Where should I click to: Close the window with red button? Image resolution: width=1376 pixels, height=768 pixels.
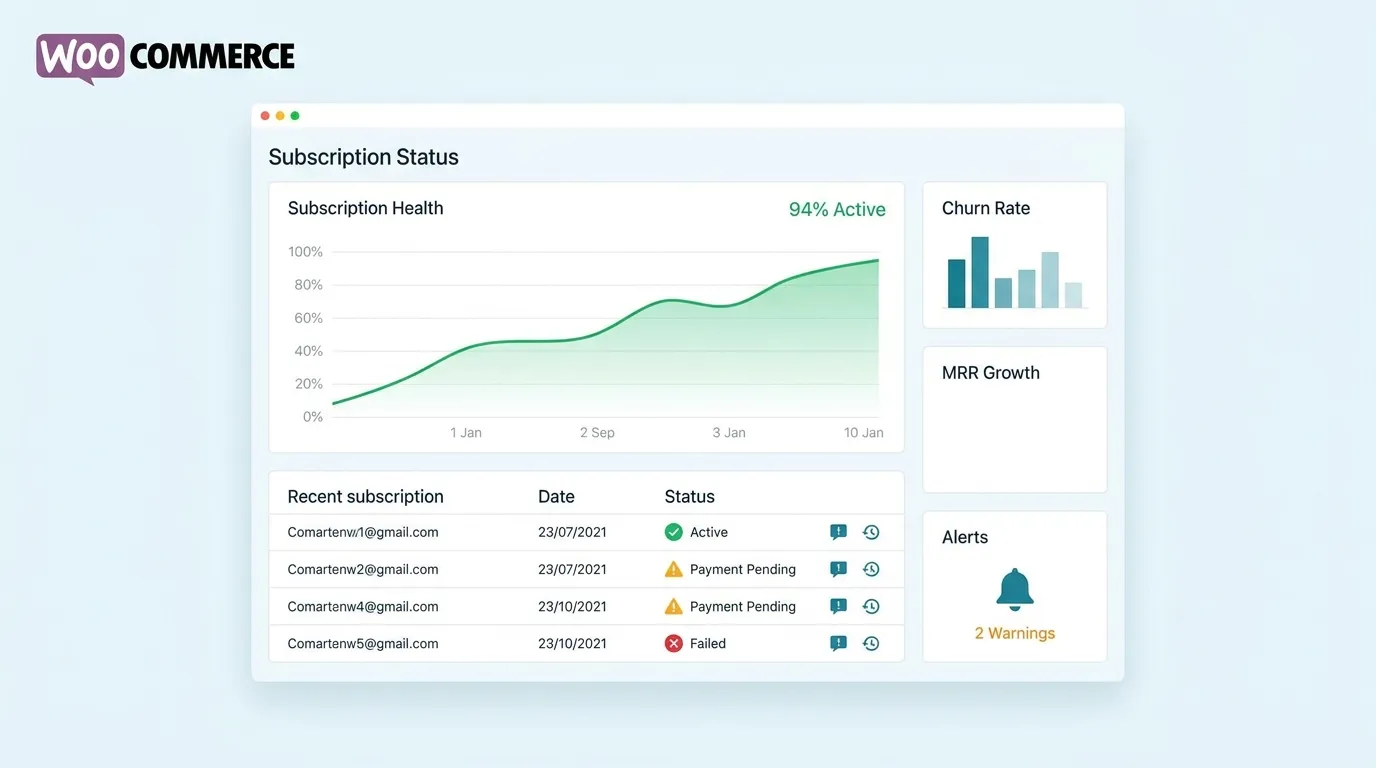[265, 116]
